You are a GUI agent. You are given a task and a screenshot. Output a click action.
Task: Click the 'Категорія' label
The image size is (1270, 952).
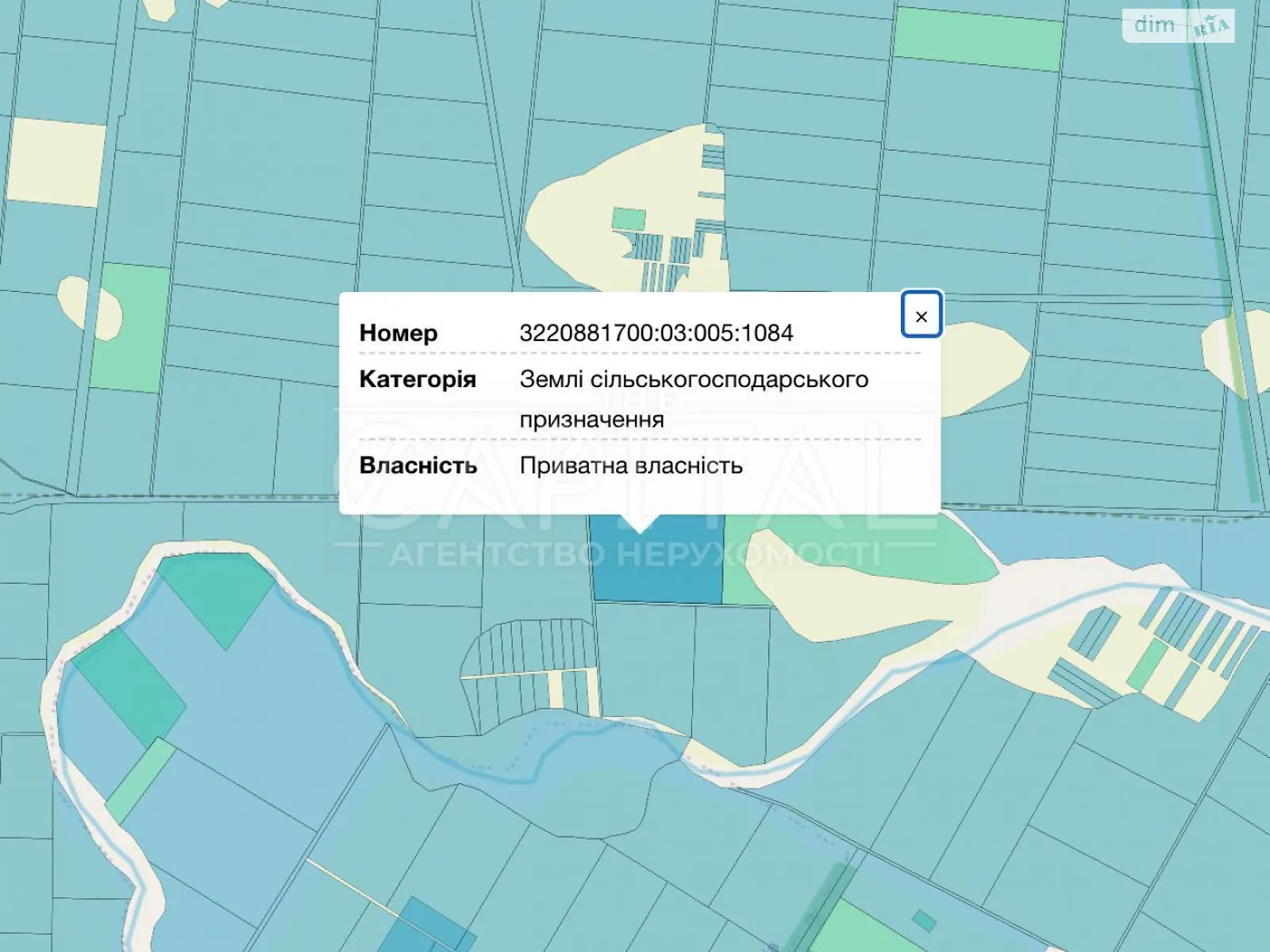418,379
